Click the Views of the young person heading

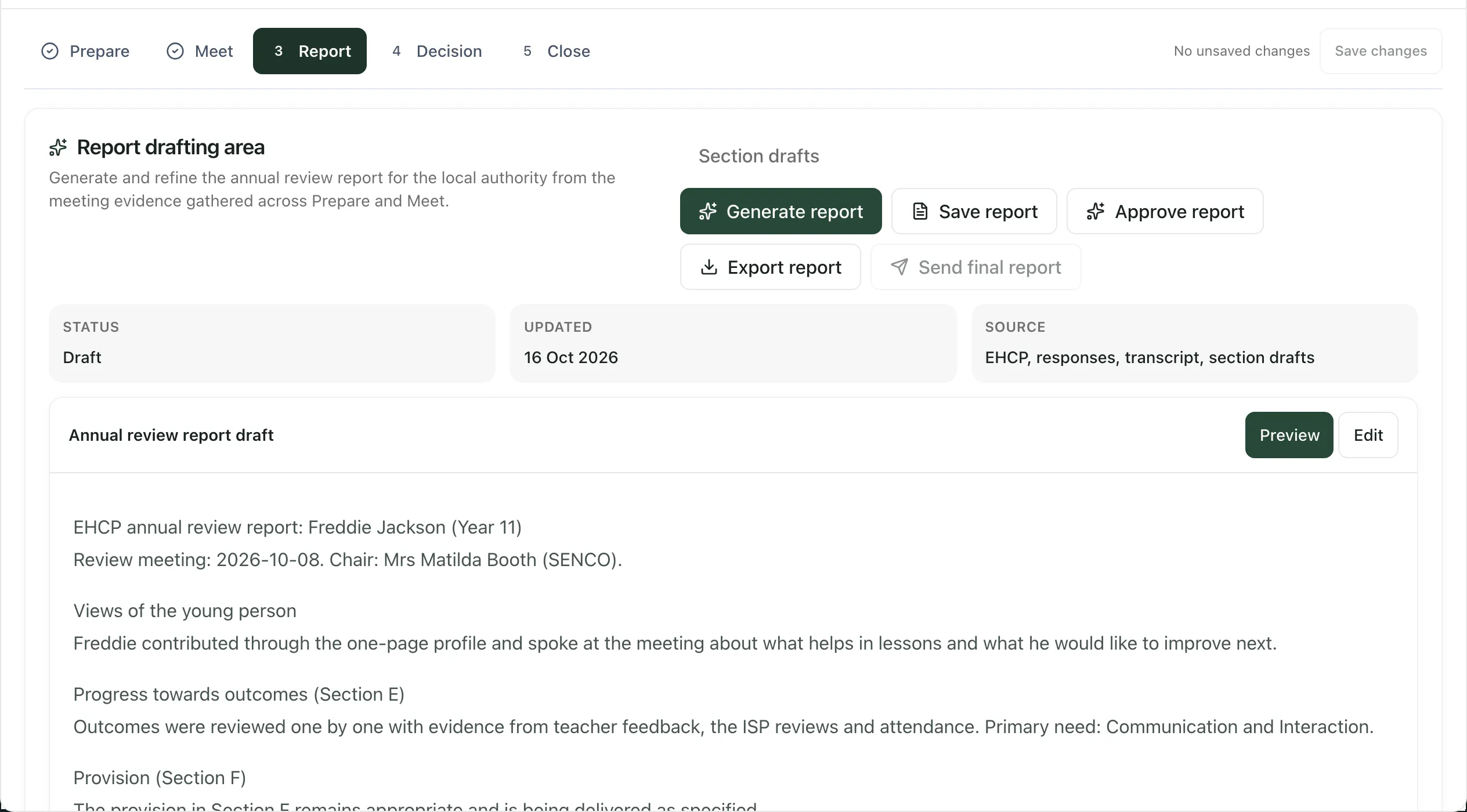click(x=185, y=611)
